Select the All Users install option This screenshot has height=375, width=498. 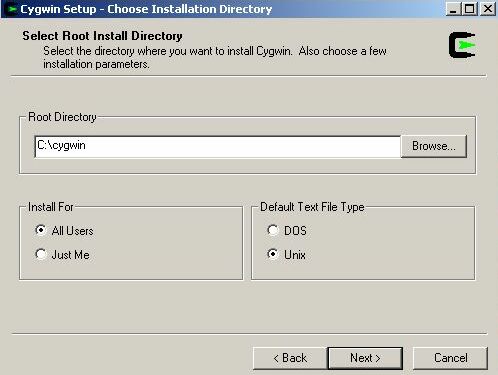click(x=64, y=230)
